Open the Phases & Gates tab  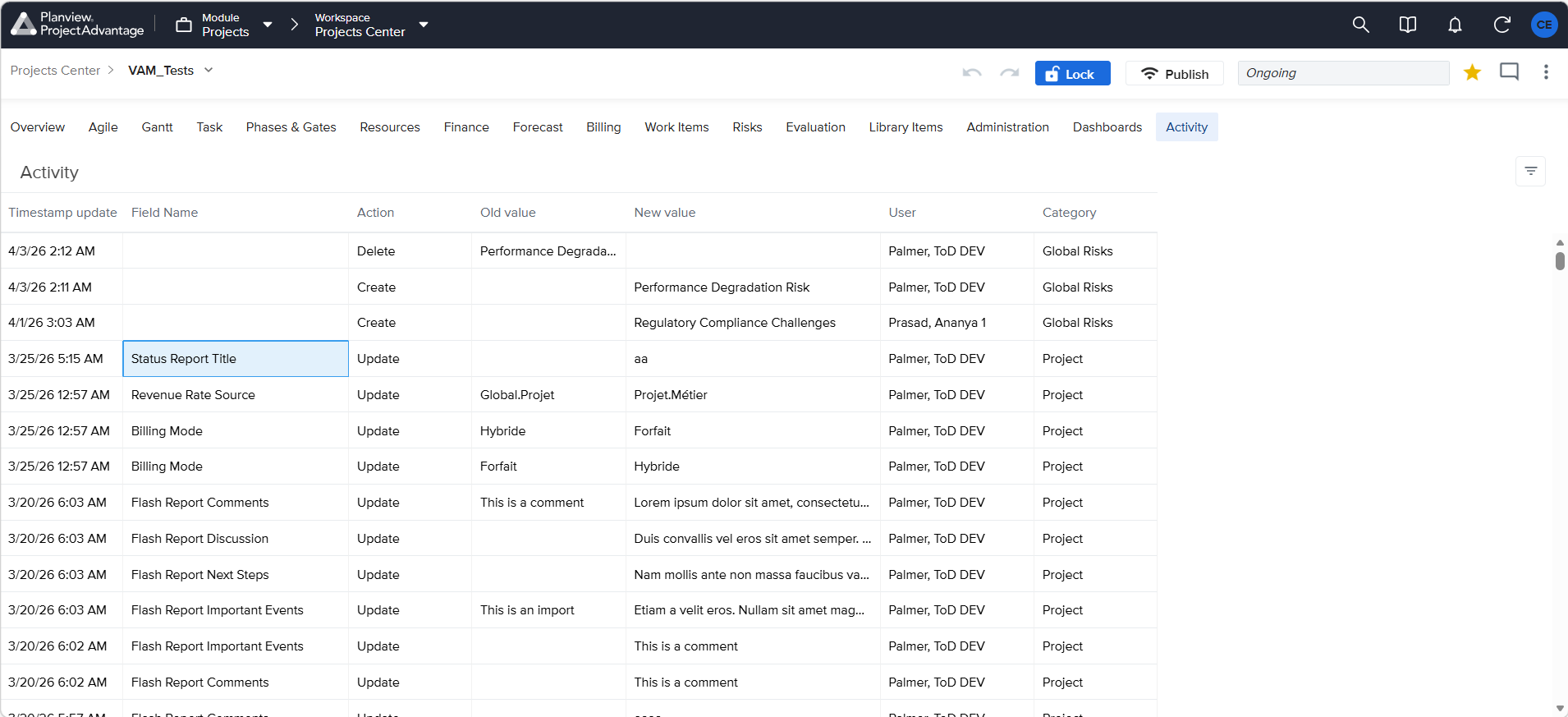click(x=291, y=127)
